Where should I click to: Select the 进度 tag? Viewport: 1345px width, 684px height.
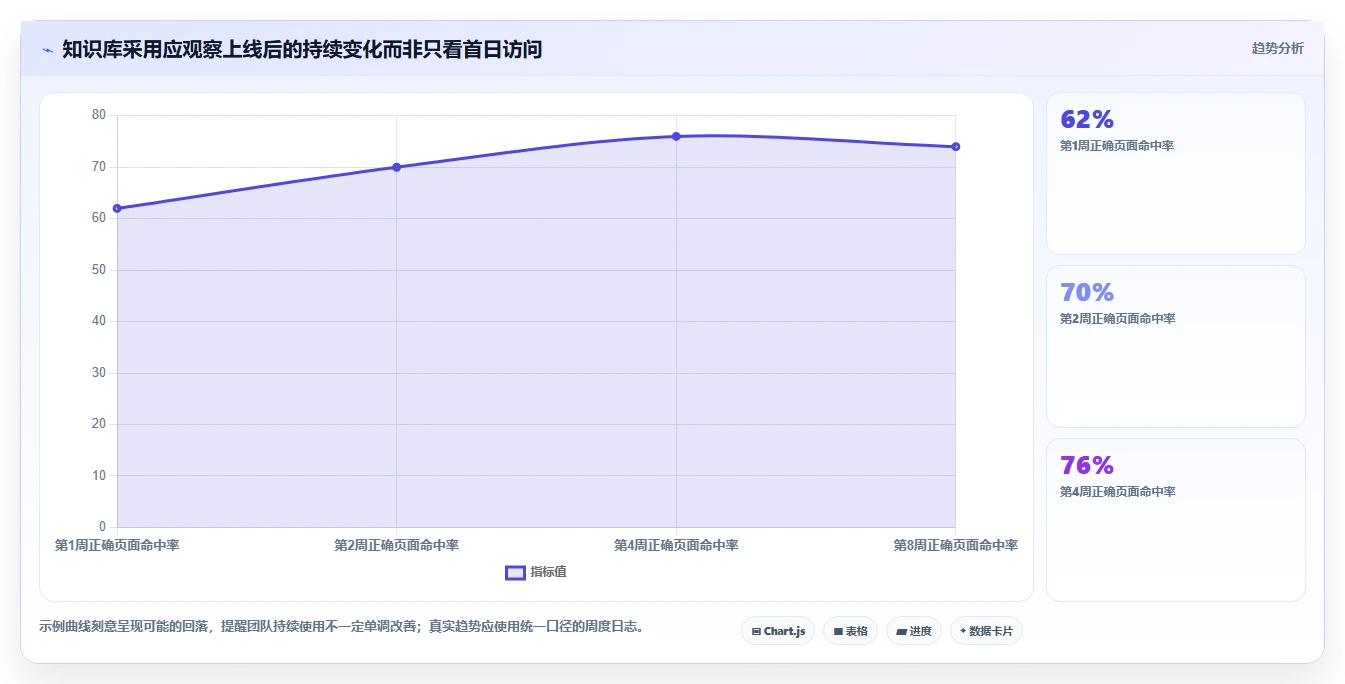914,631
